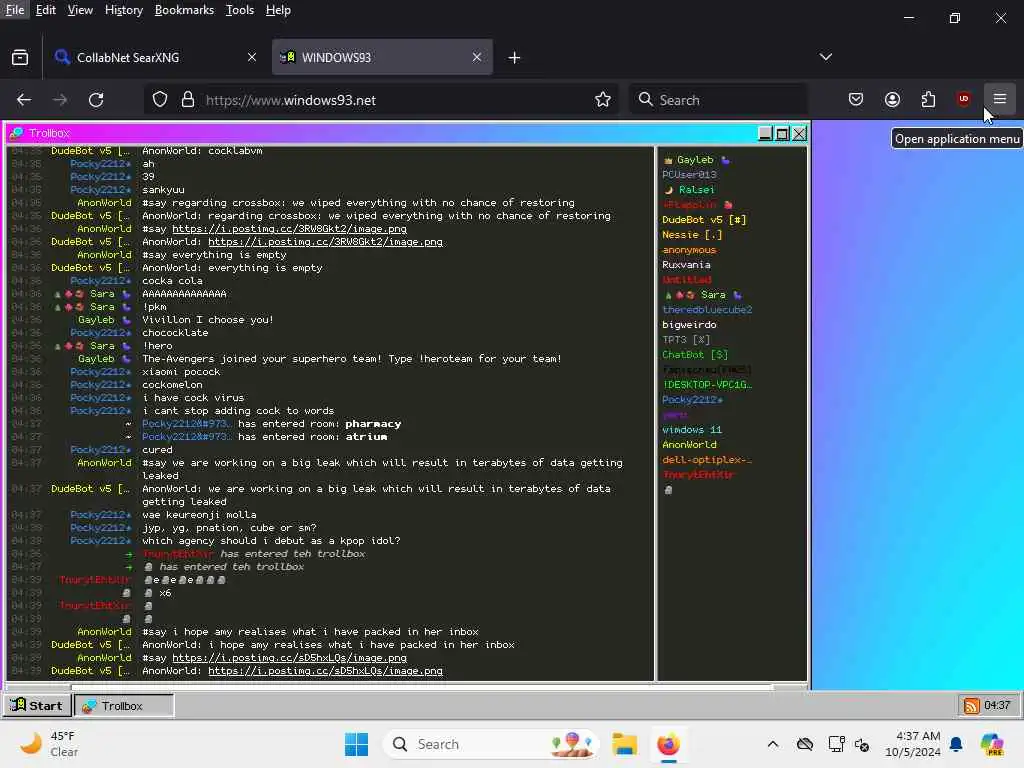Open Firefox application menu hamburger icon

coord(999,99)
